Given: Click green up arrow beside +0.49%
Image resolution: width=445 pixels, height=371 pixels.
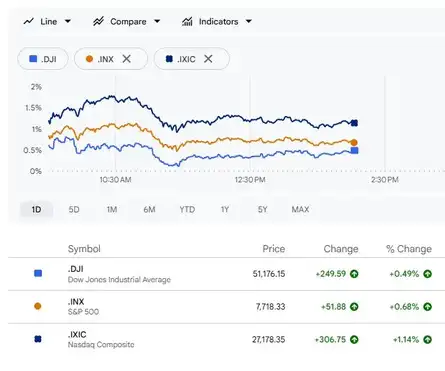Looking at the screenshot, I should (428, 274).
